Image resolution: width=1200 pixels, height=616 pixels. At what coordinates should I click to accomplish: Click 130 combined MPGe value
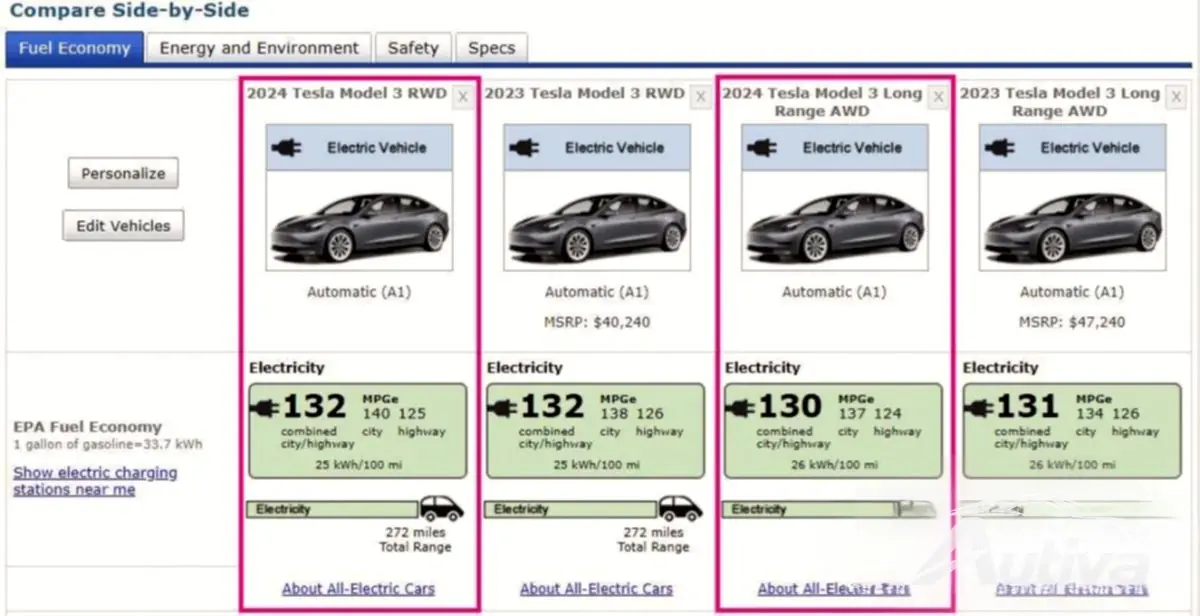tap(790, 406)
